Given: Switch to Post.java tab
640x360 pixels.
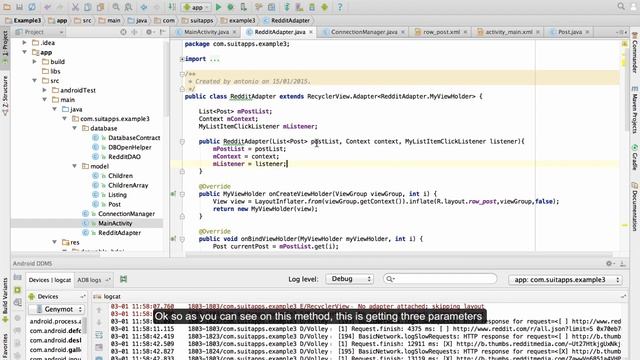Looking at the screenshot, I should tap(570, 32).
